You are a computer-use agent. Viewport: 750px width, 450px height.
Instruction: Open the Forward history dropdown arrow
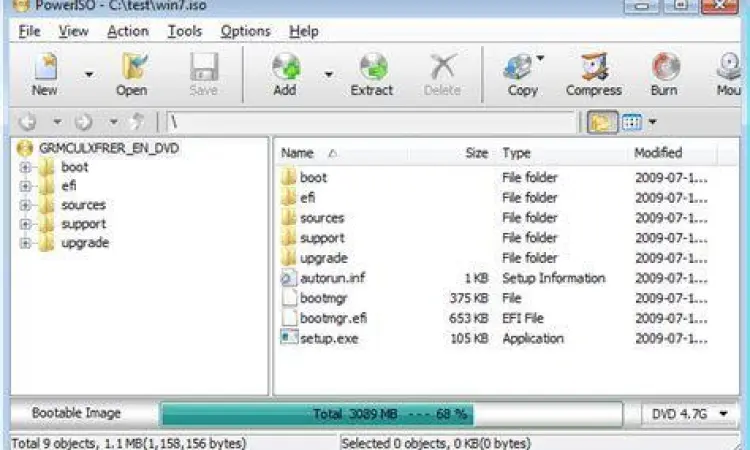(114, 122)
